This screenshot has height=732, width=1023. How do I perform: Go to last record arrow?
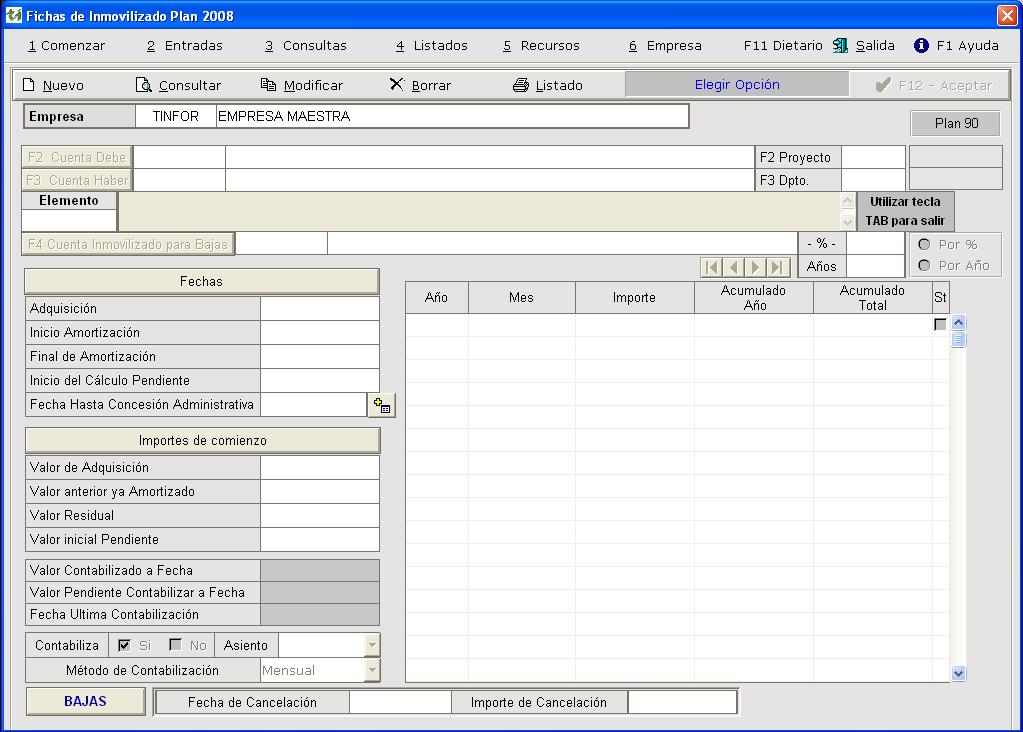click(x=778, y=267)
